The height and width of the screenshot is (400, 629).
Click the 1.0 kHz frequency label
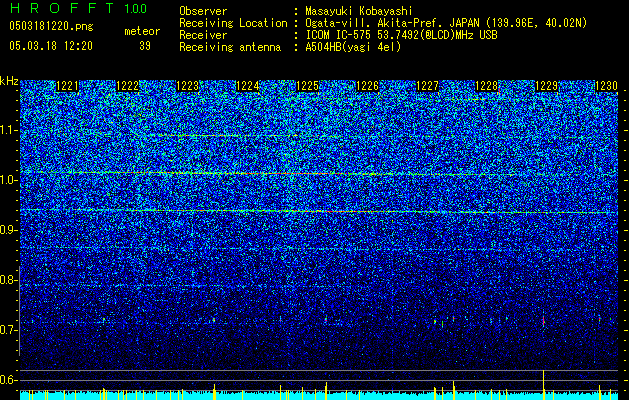tap(8, 180)
